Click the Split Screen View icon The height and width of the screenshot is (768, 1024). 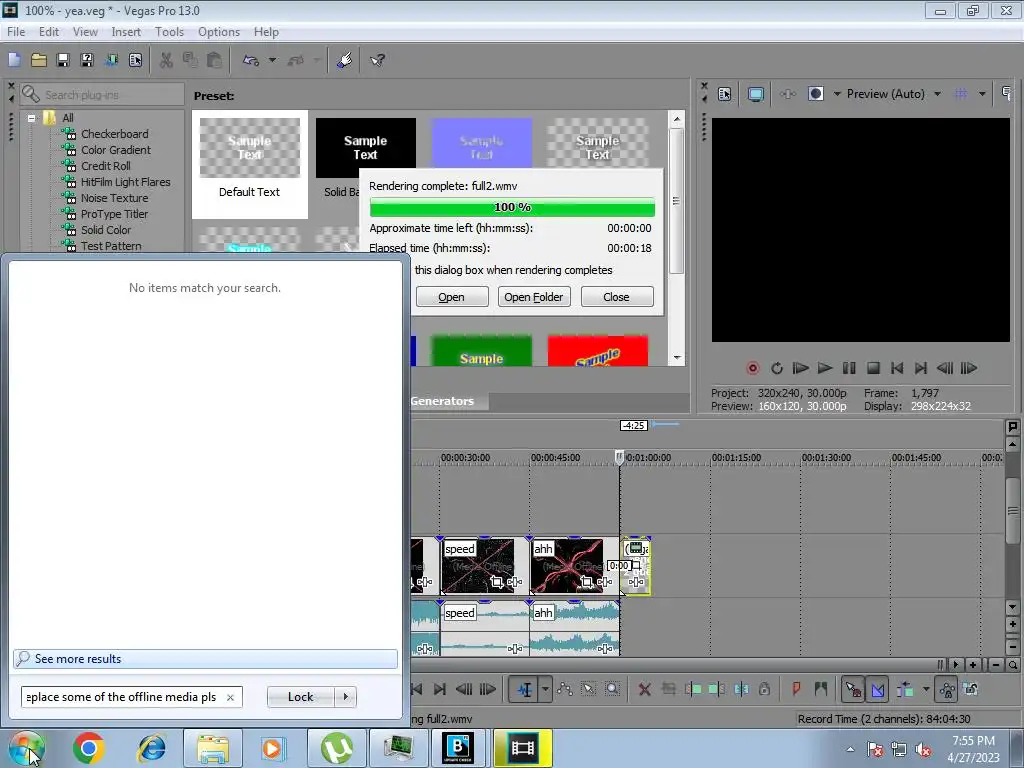click(x=816, y=94)
